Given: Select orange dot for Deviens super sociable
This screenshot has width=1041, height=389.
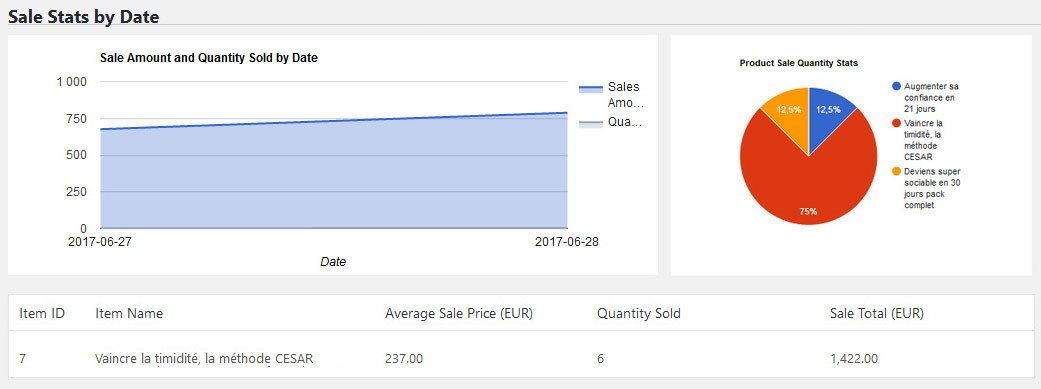Looking at the screenshot, I should (x=897, y=171).
